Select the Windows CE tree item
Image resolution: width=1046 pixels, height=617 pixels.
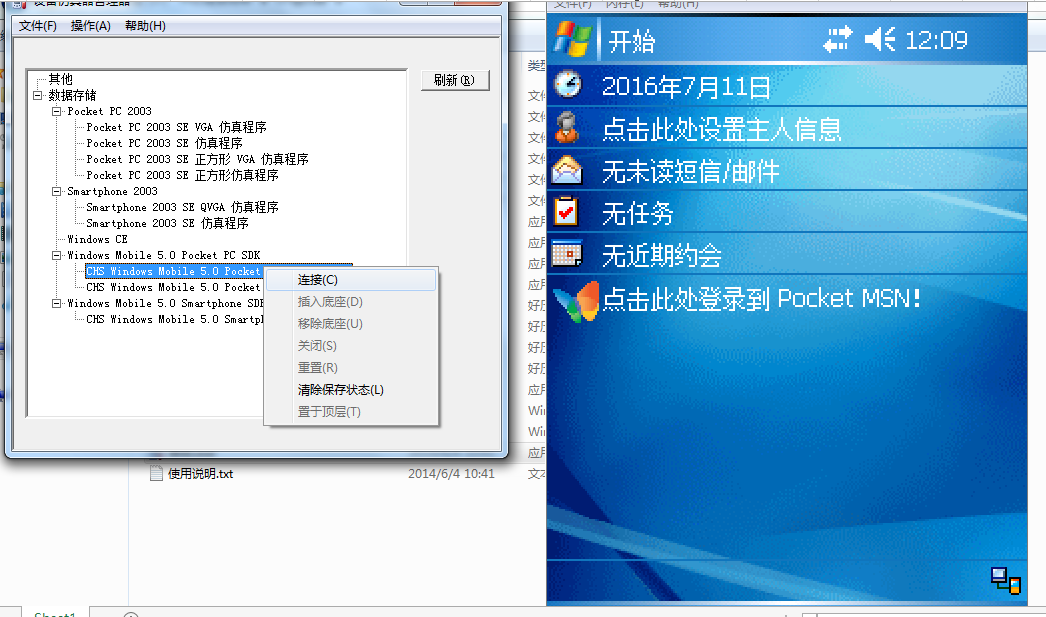(97, 239)
